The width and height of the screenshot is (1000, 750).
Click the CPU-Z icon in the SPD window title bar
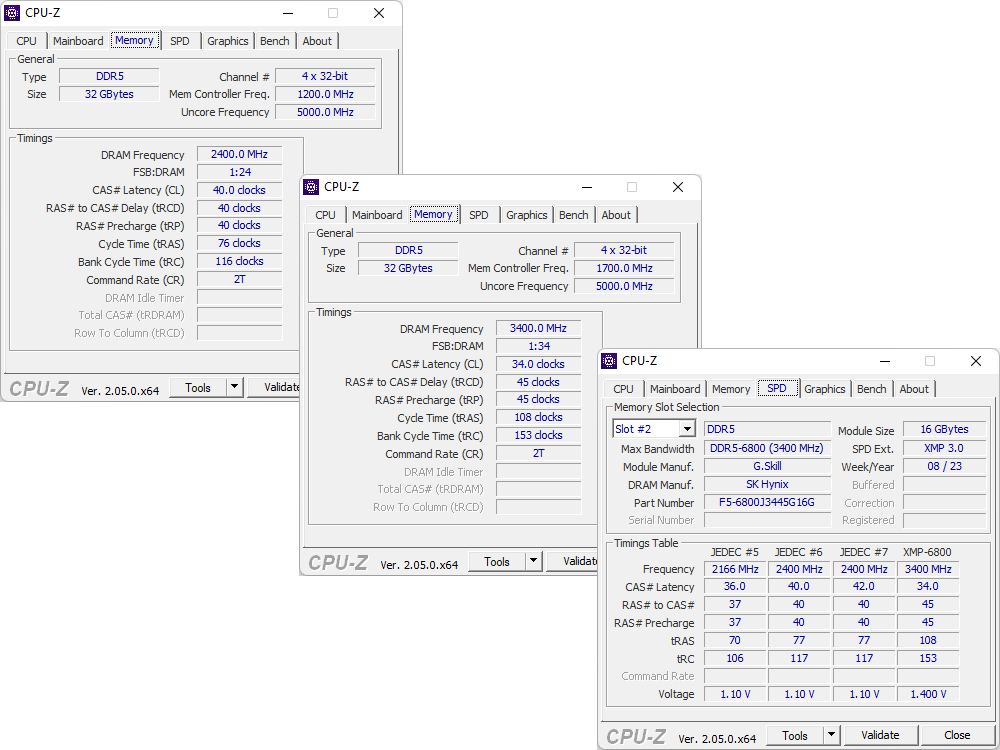click(609, 361)
